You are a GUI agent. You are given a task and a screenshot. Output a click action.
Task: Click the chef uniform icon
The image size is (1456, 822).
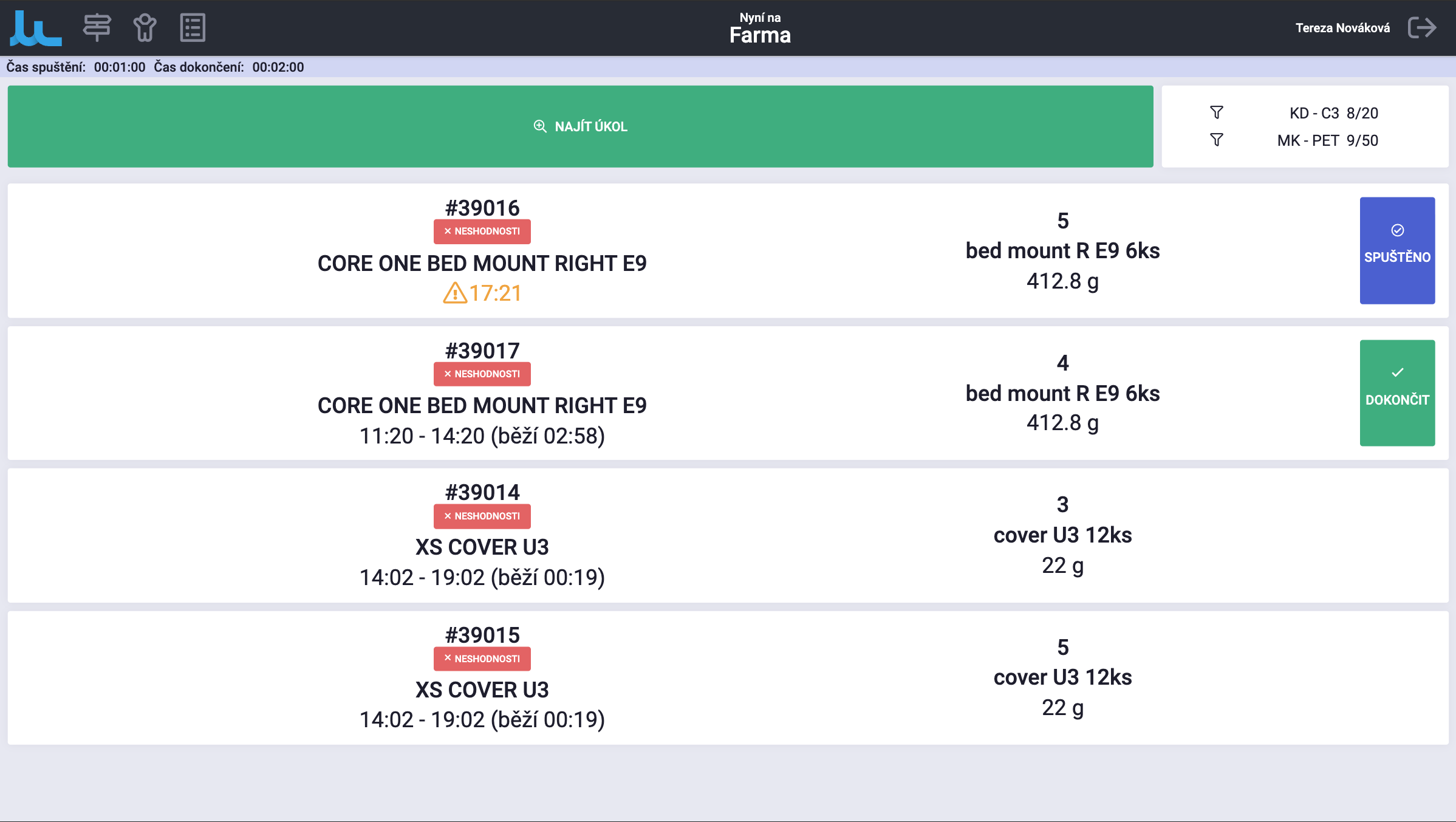(145, 28)
